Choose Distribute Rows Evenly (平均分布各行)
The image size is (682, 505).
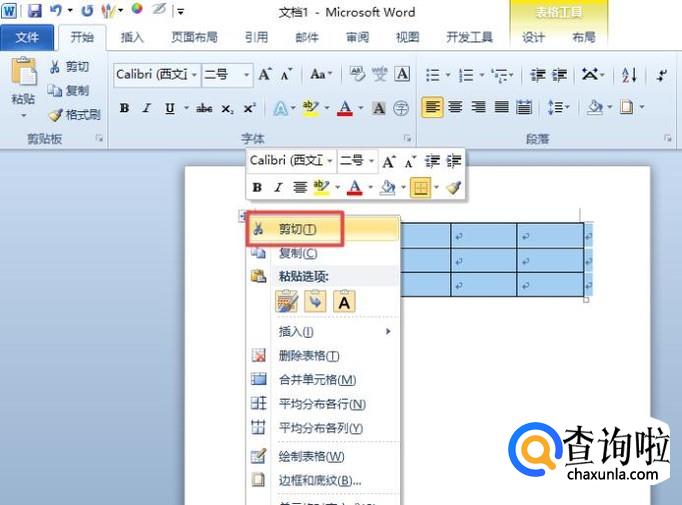[323, 404]
